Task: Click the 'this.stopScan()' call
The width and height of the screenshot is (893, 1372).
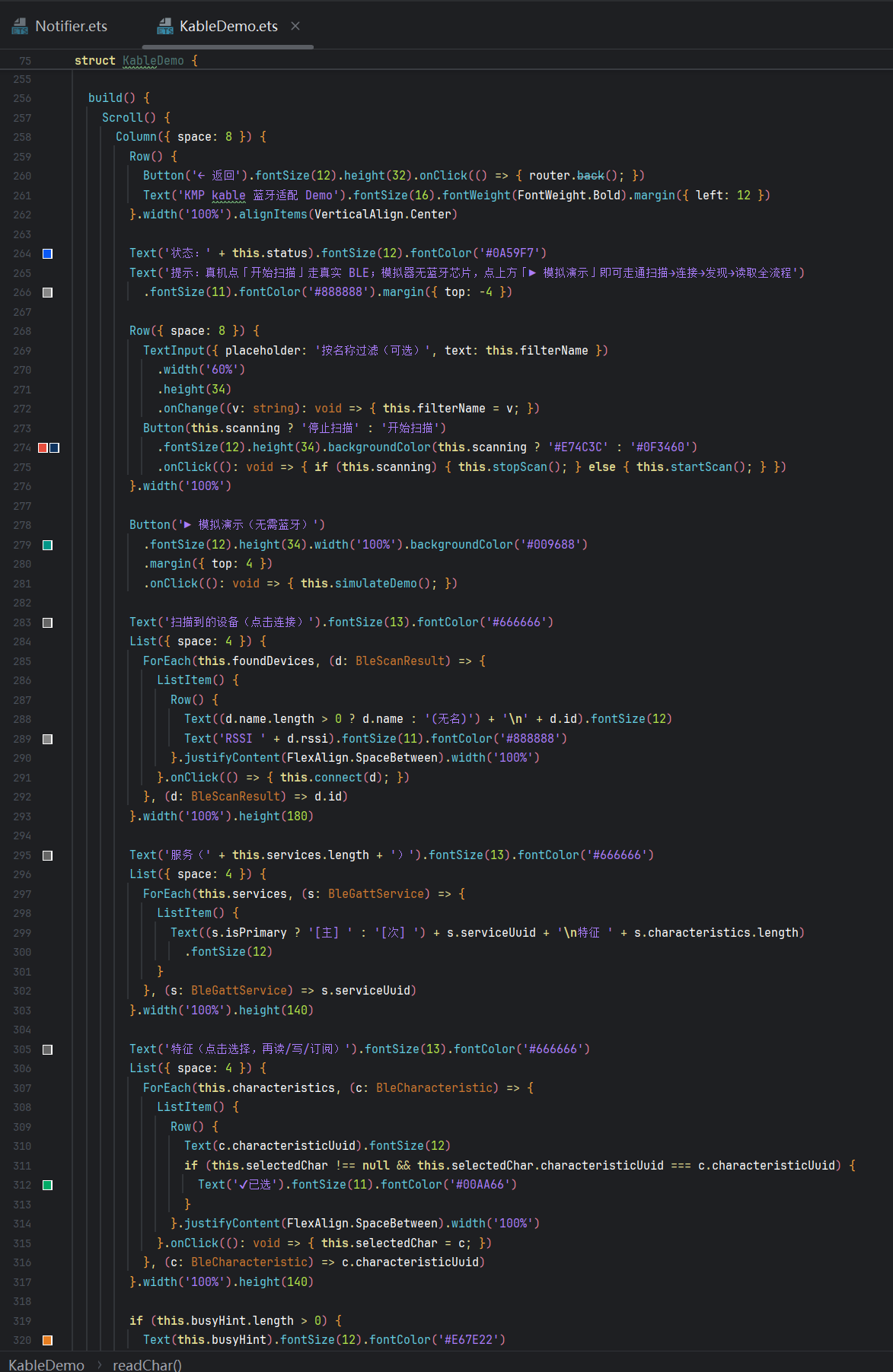Action: pos(509,467)
